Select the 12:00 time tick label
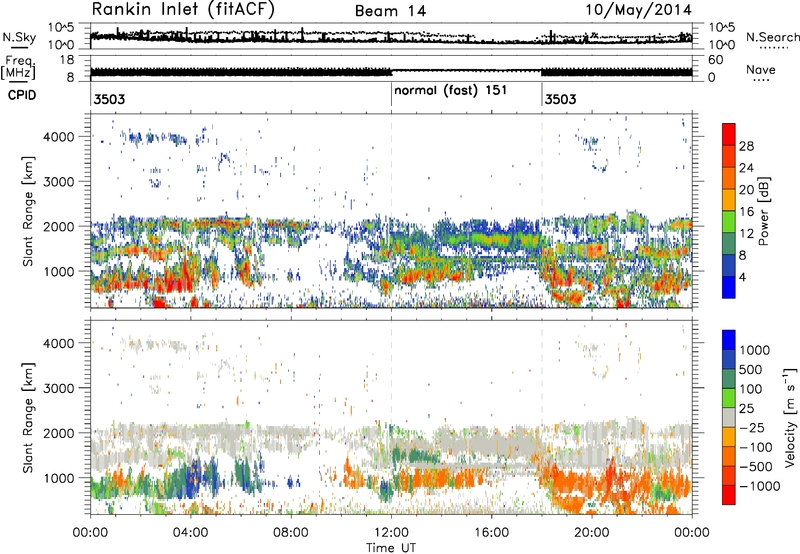This screenshot has width=800, height=554. [x=391, y=533]
